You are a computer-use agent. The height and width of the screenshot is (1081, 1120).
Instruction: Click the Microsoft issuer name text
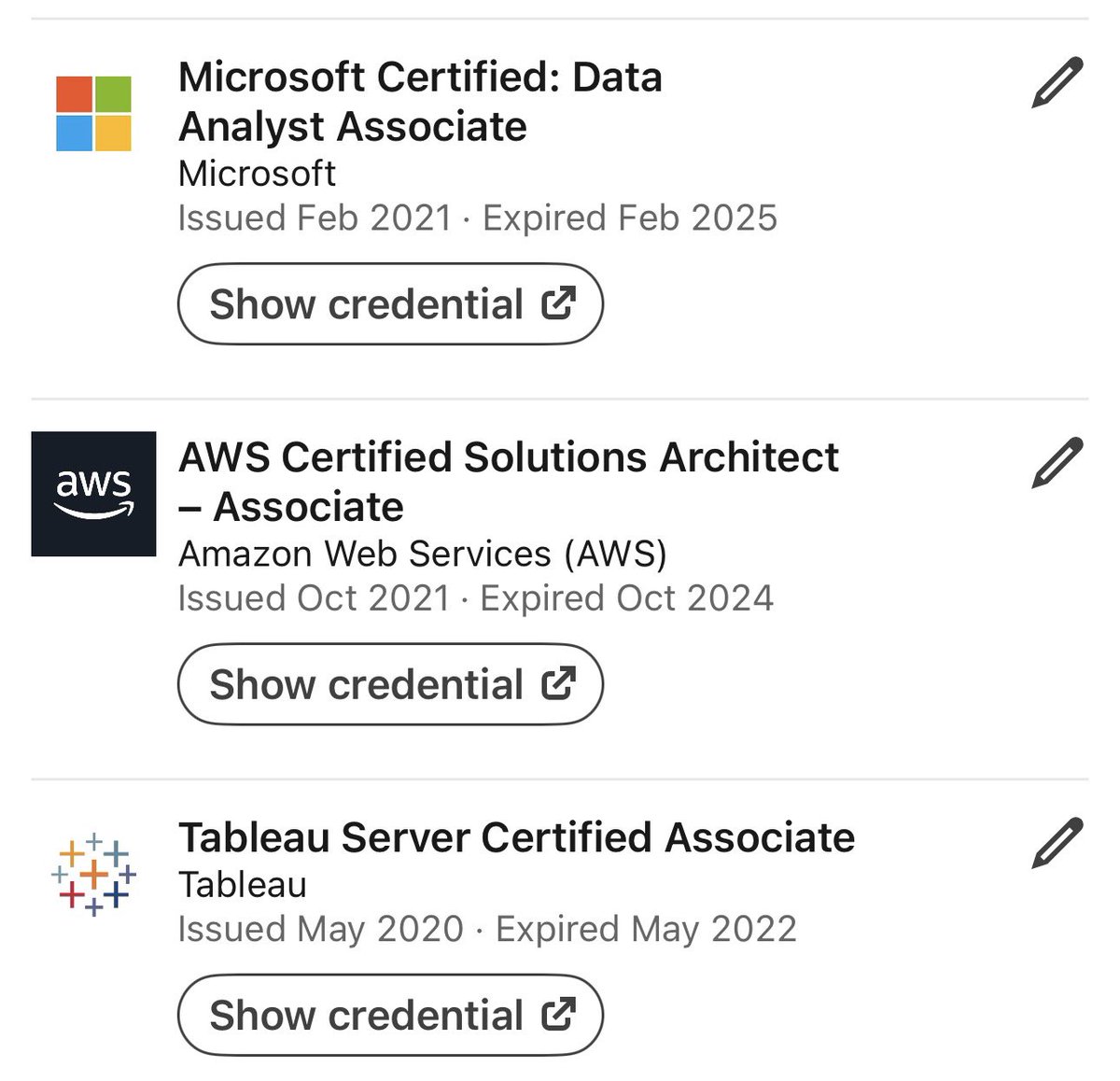(x=257, y=174)
